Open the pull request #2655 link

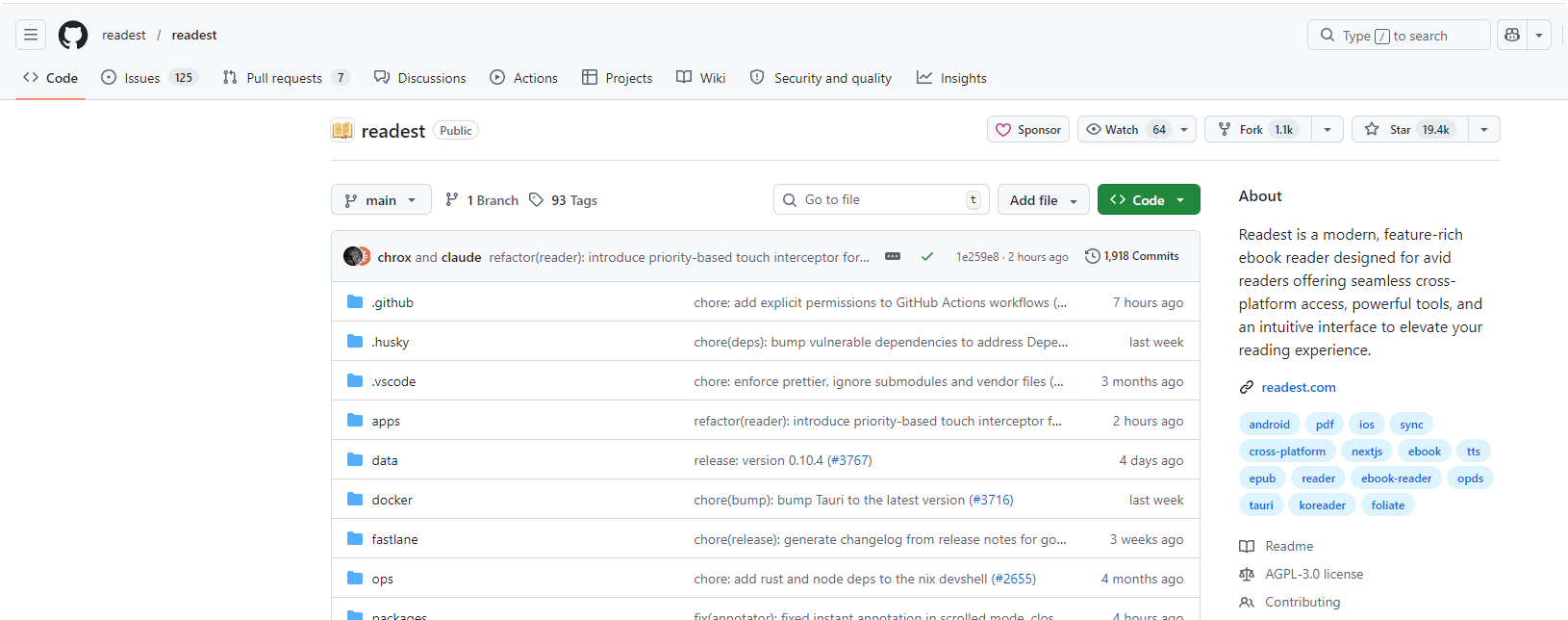[1014, 579]
